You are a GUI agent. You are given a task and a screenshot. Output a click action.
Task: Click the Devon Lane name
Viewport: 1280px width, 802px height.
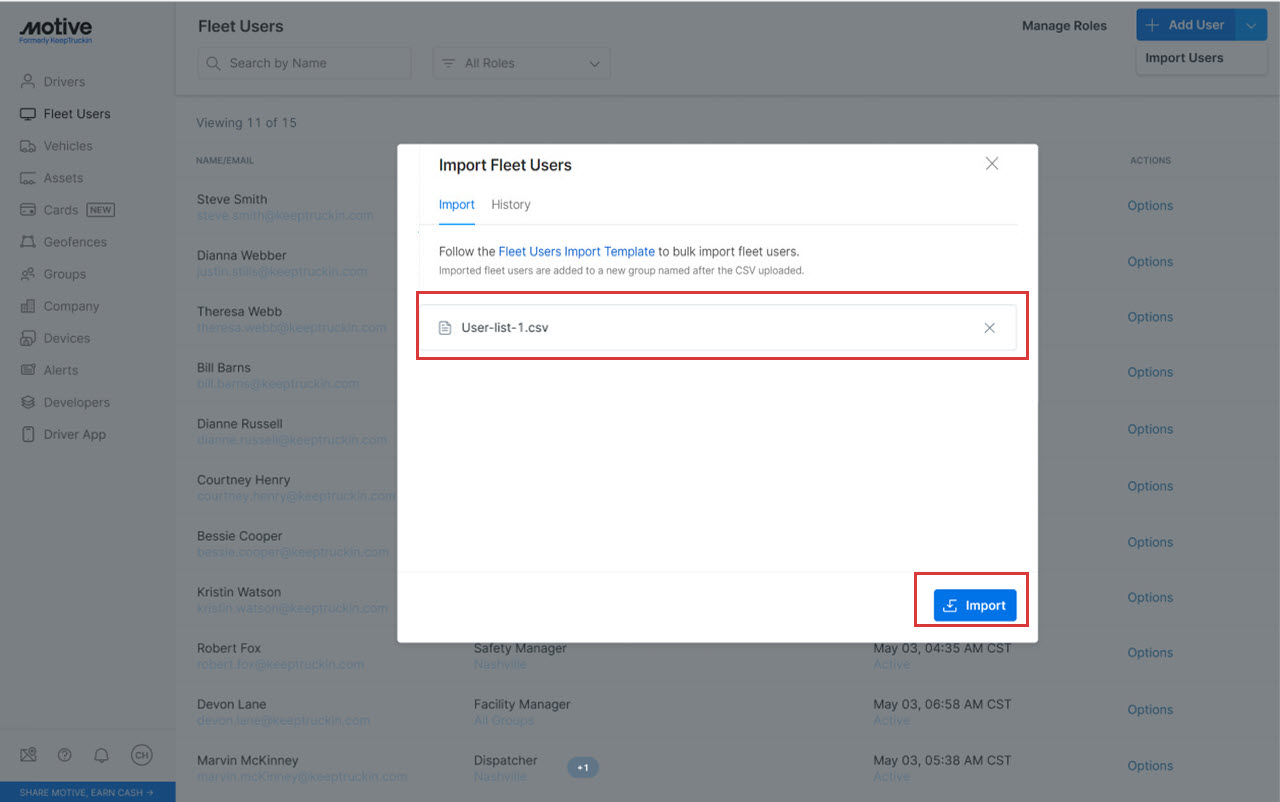tap(232, 704)
